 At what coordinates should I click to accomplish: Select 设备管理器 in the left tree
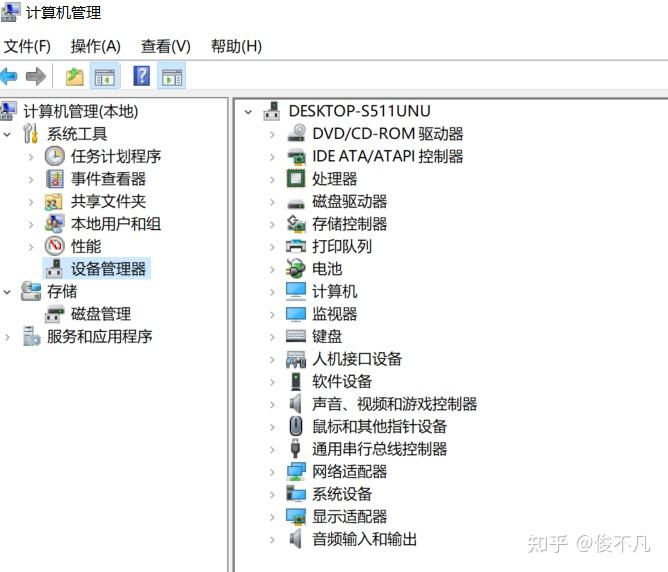point(108,269)
